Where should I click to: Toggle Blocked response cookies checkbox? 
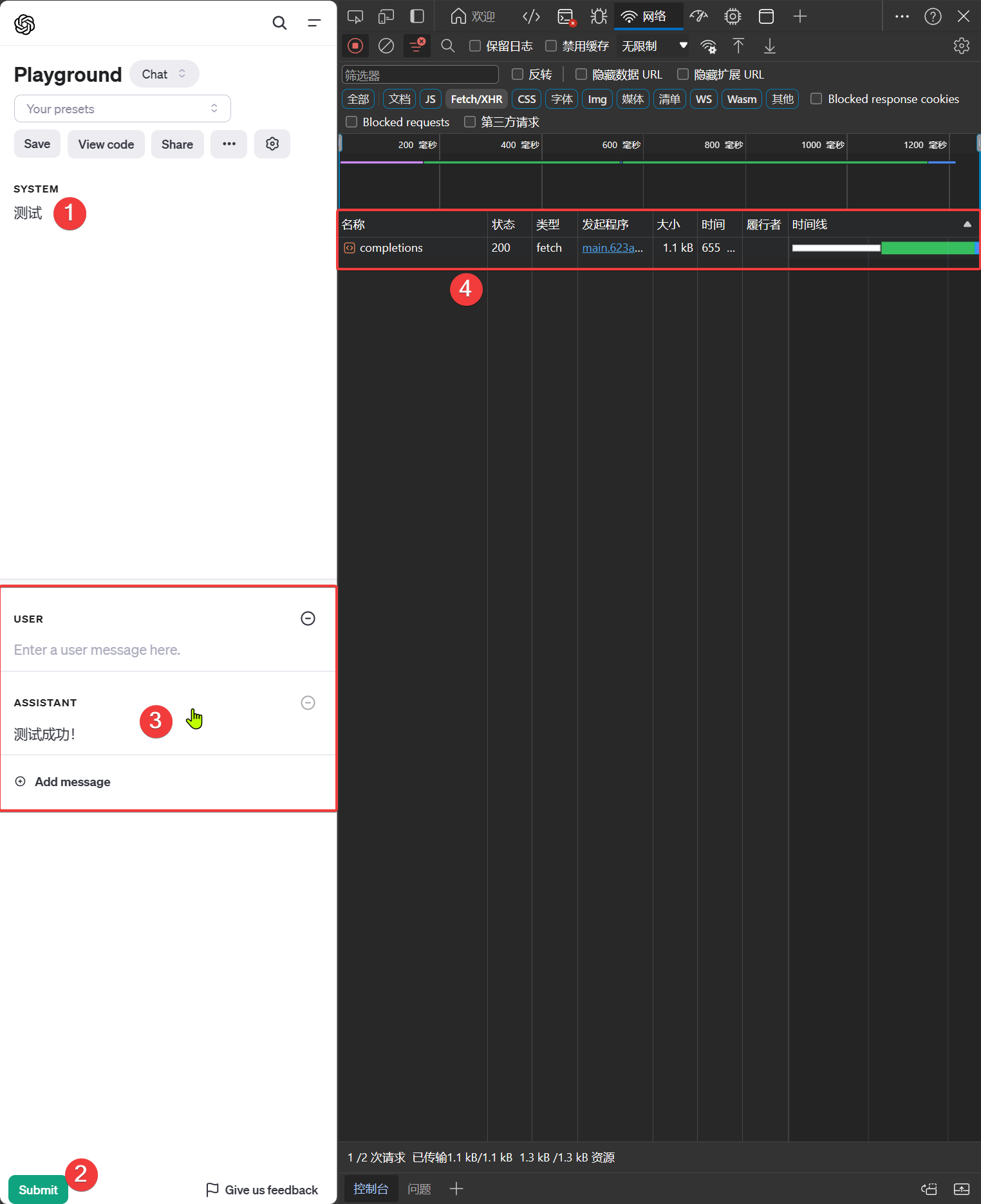click(x=816, y=99)
